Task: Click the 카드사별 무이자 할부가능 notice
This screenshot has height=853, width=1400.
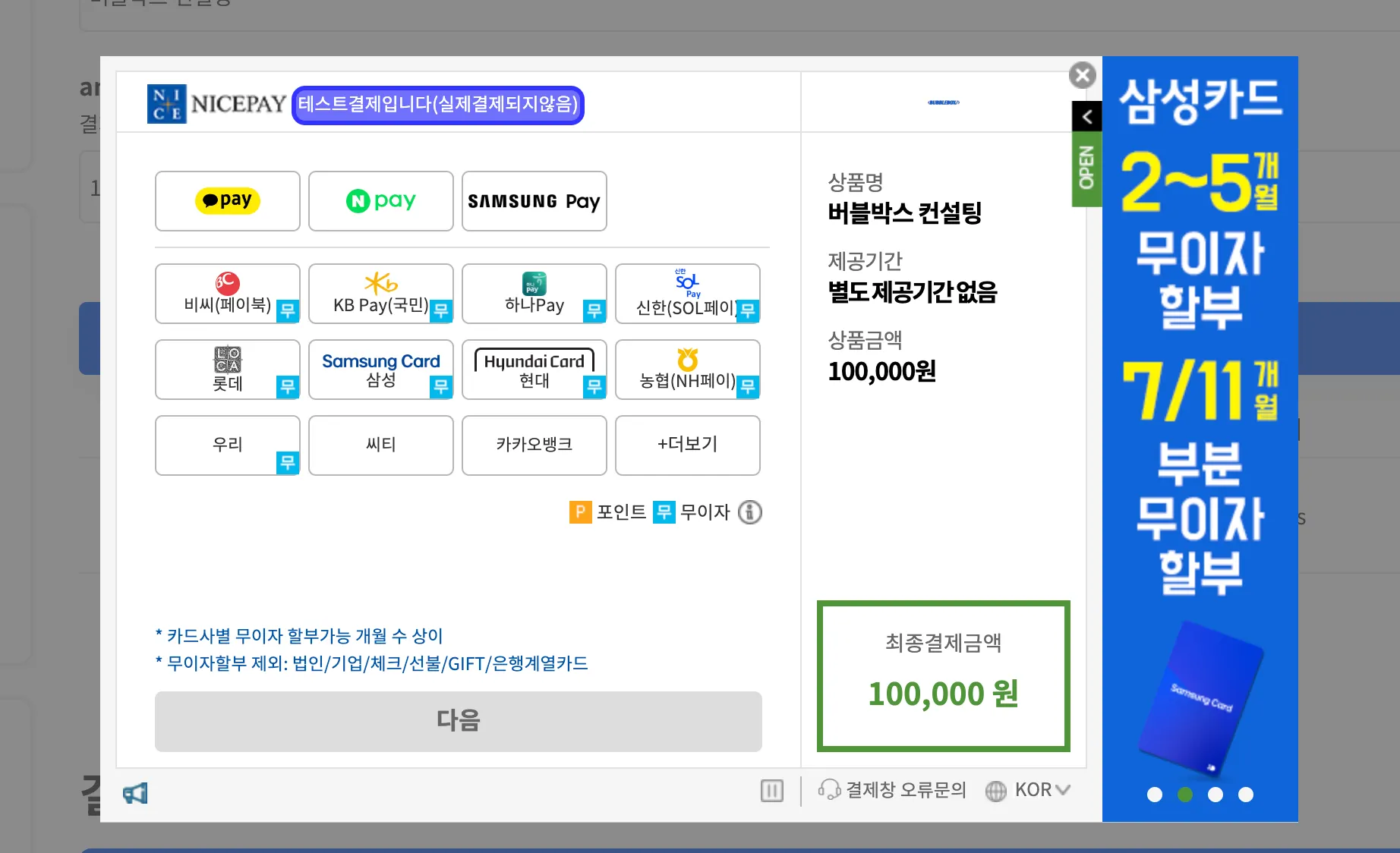Action: point(299,636)
